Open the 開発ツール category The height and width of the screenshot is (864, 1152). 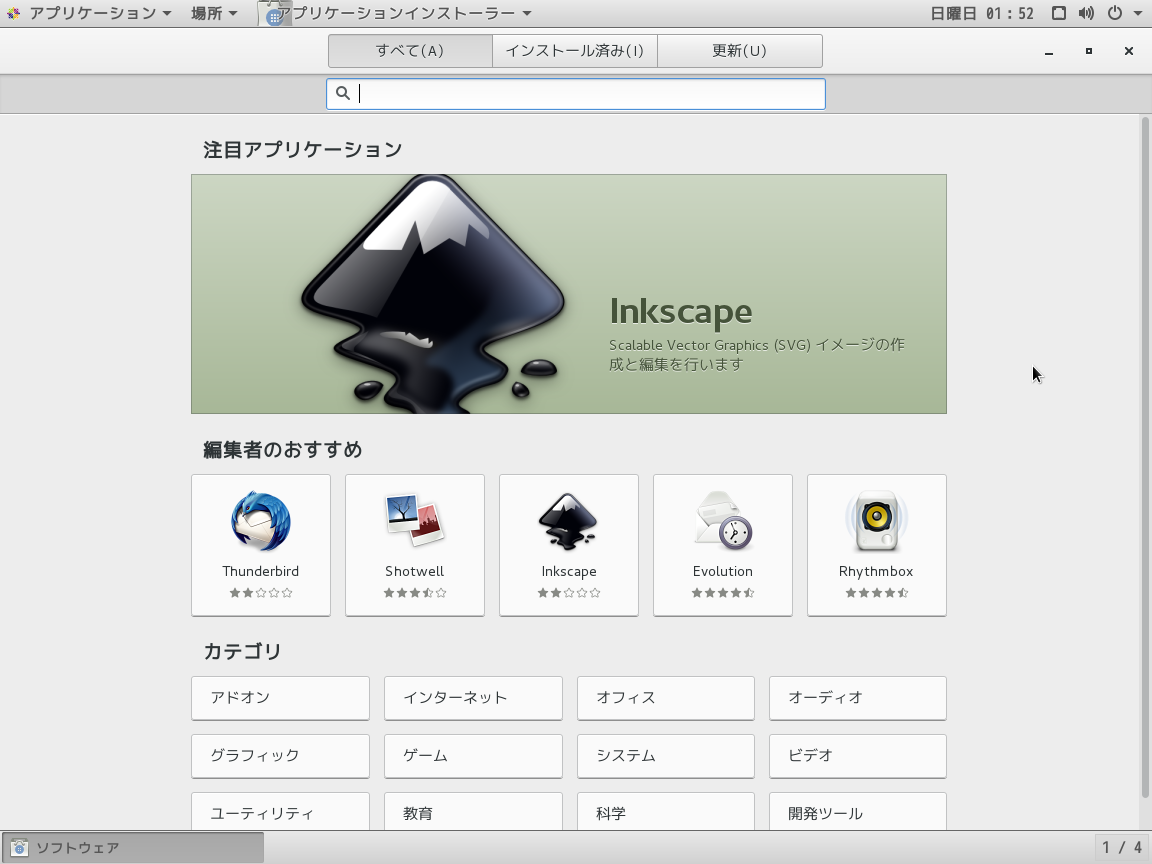tap(857, 812)
